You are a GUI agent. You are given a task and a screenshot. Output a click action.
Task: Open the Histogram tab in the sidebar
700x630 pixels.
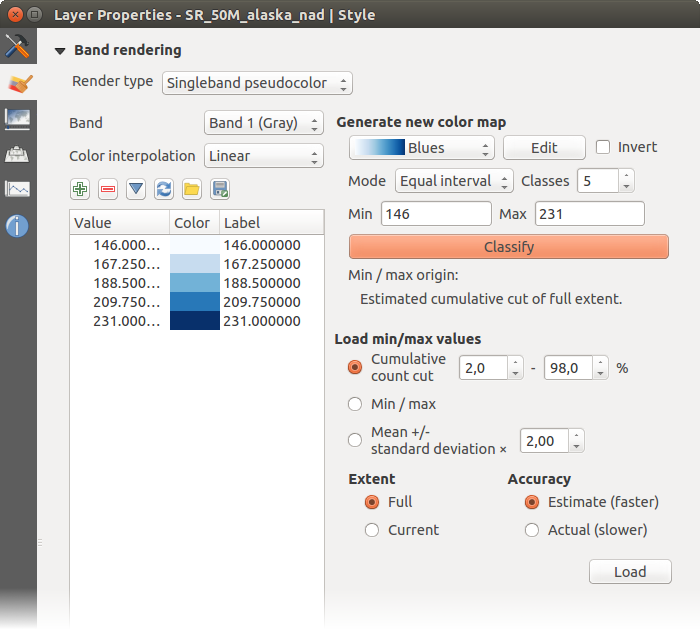(17, 189)
